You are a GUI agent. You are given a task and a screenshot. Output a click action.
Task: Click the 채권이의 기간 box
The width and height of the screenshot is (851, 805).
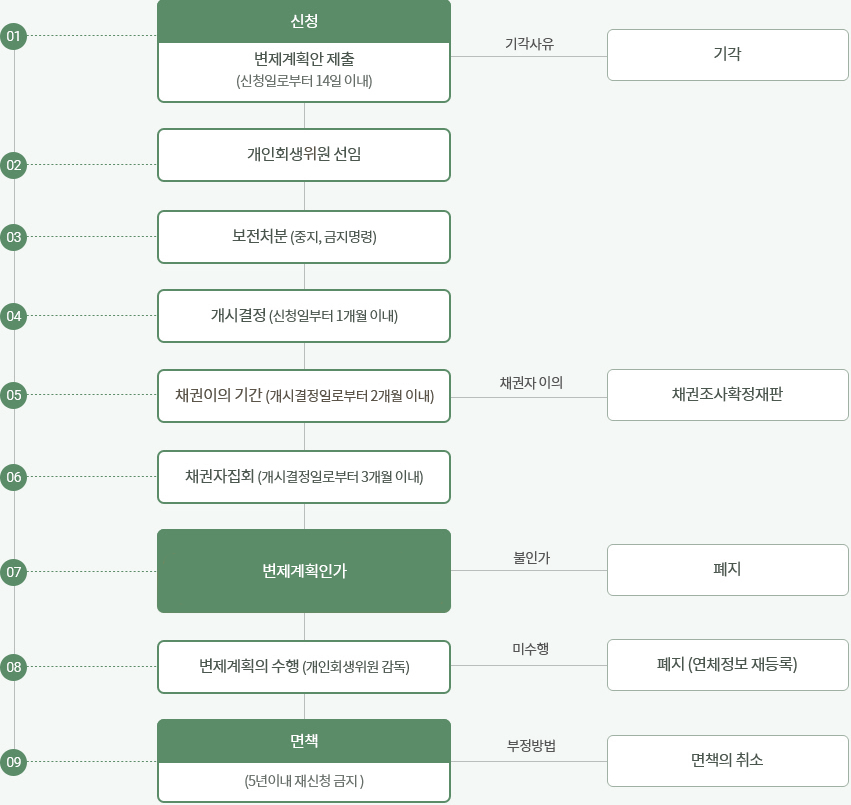click(x=304, y=396)
